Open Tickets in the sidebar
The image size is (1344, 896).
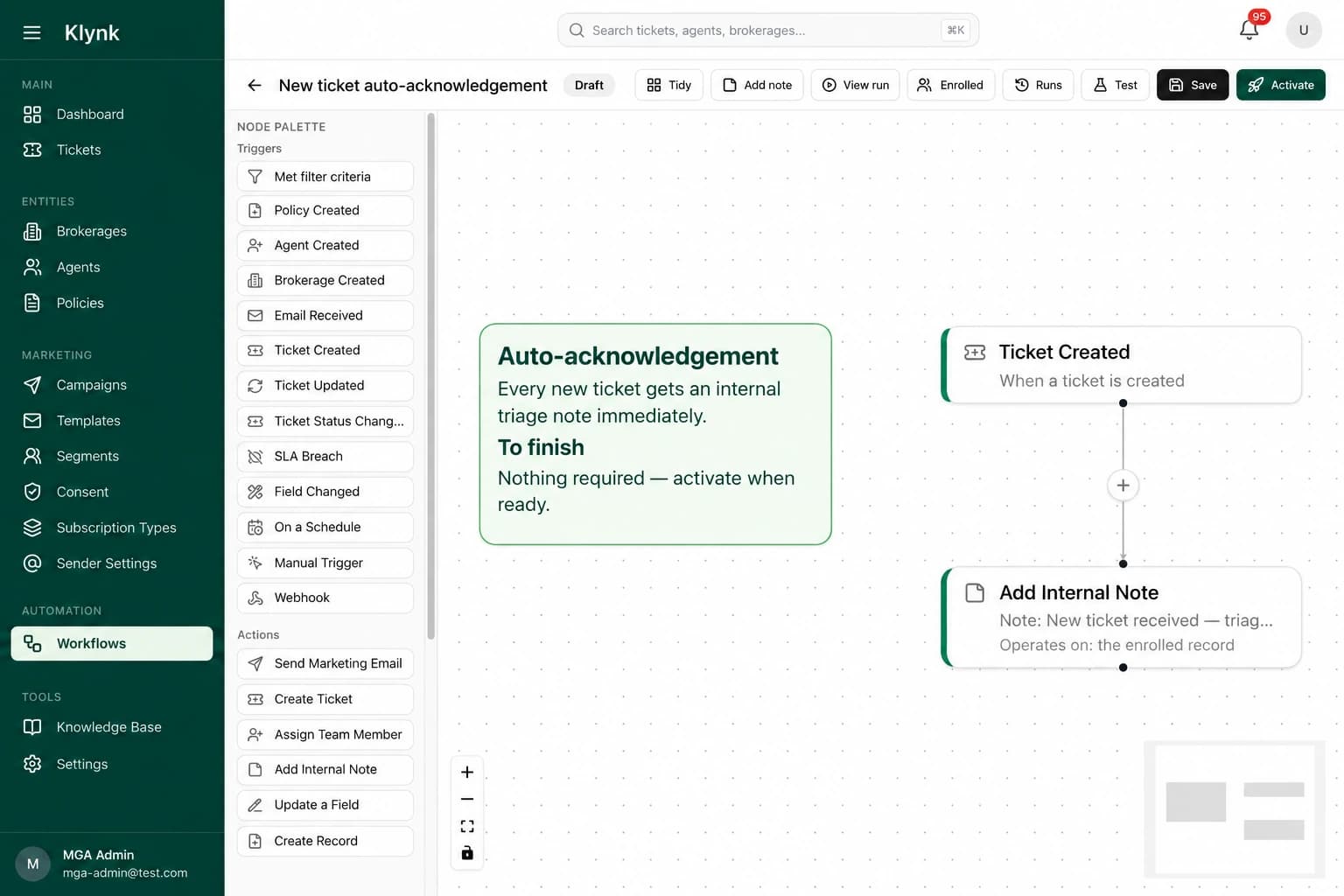point(112,150)
